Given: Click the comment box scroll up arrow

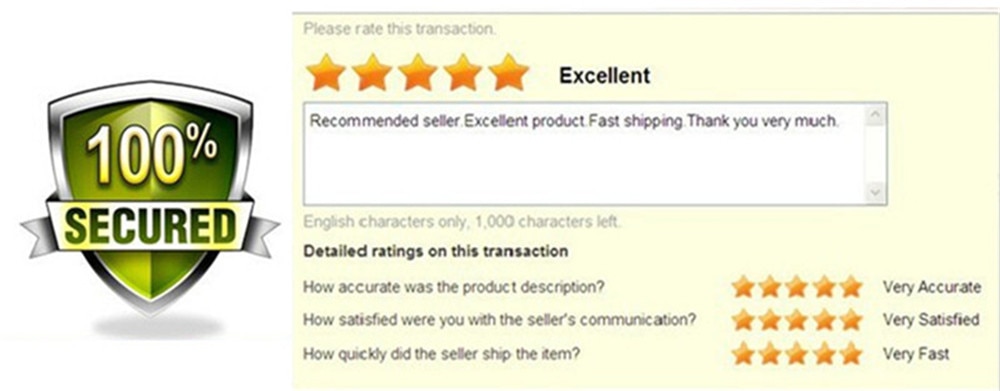Looking at the screenshot, I should click(875, 115).
